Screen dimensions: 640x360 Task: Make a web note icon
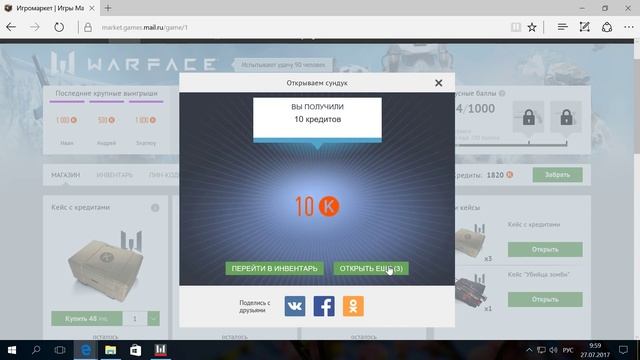(x=584, y=27)
